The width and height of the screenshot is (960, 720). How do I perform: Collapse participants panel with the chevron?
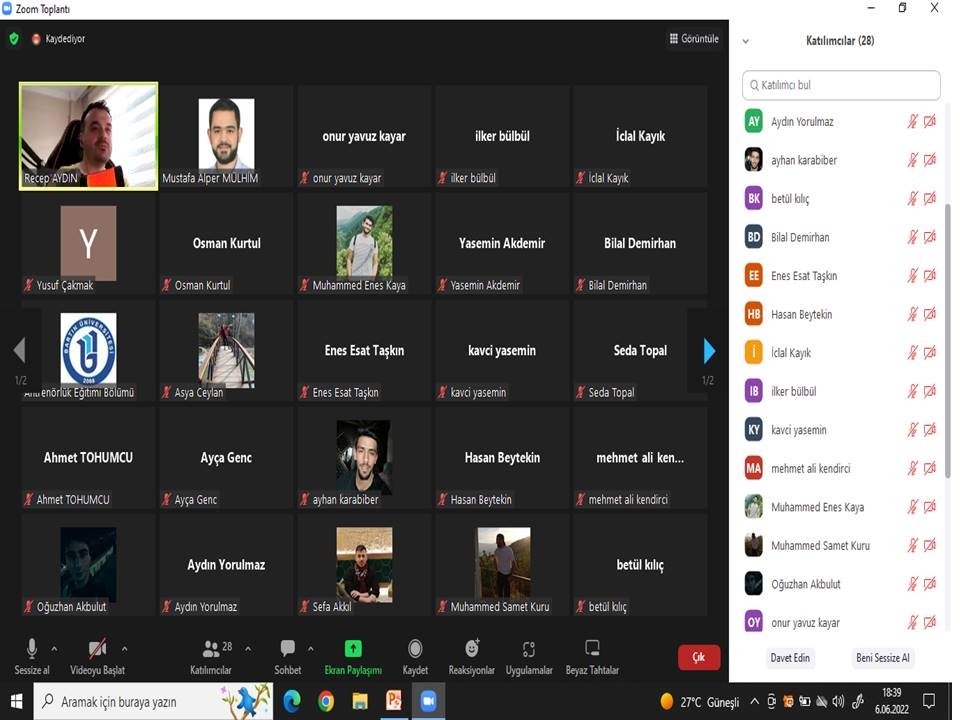pos(745,42)
